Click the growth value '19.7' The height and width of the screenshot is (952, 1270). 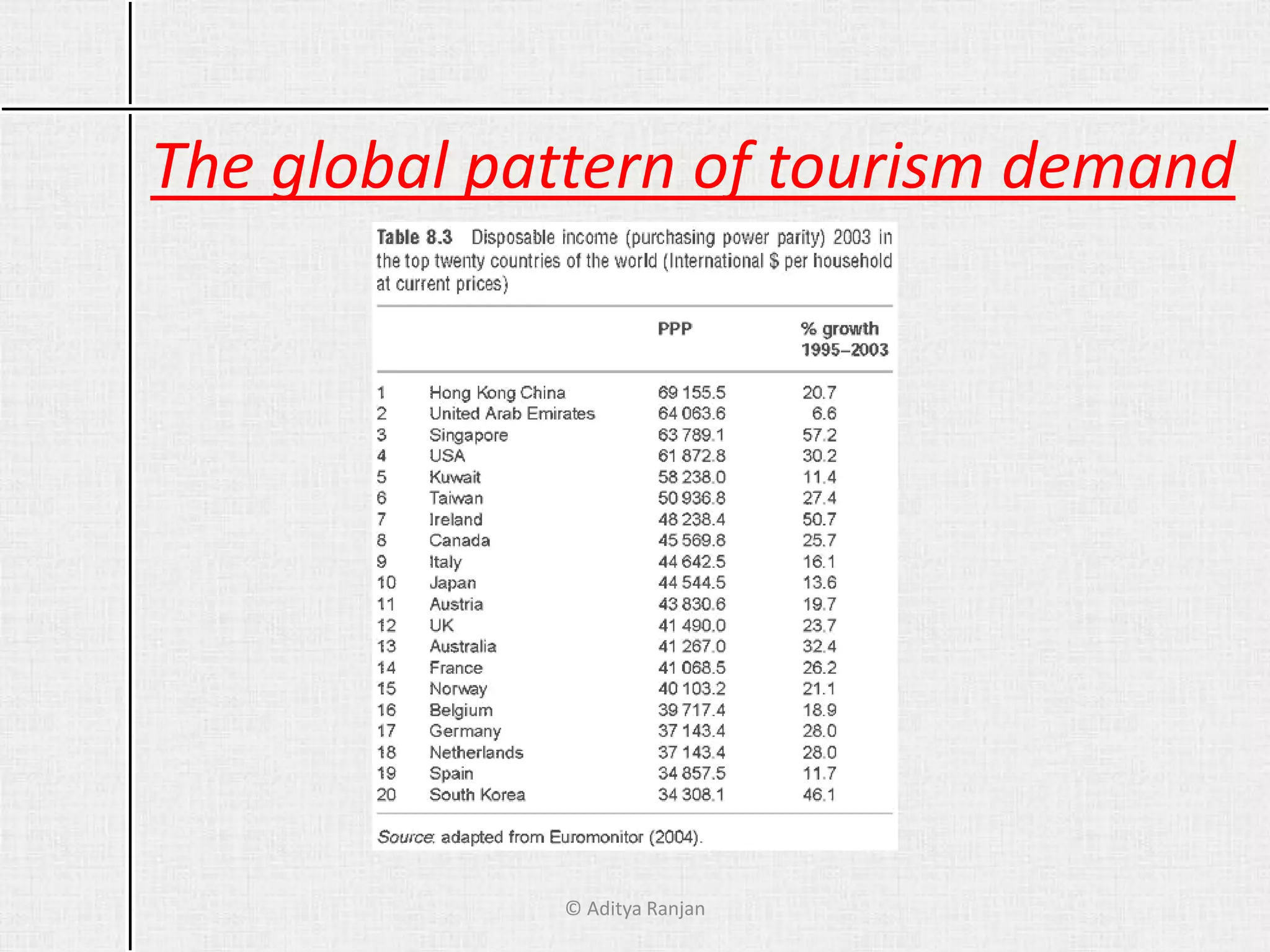pyautogui.click(x=819, y=604)
